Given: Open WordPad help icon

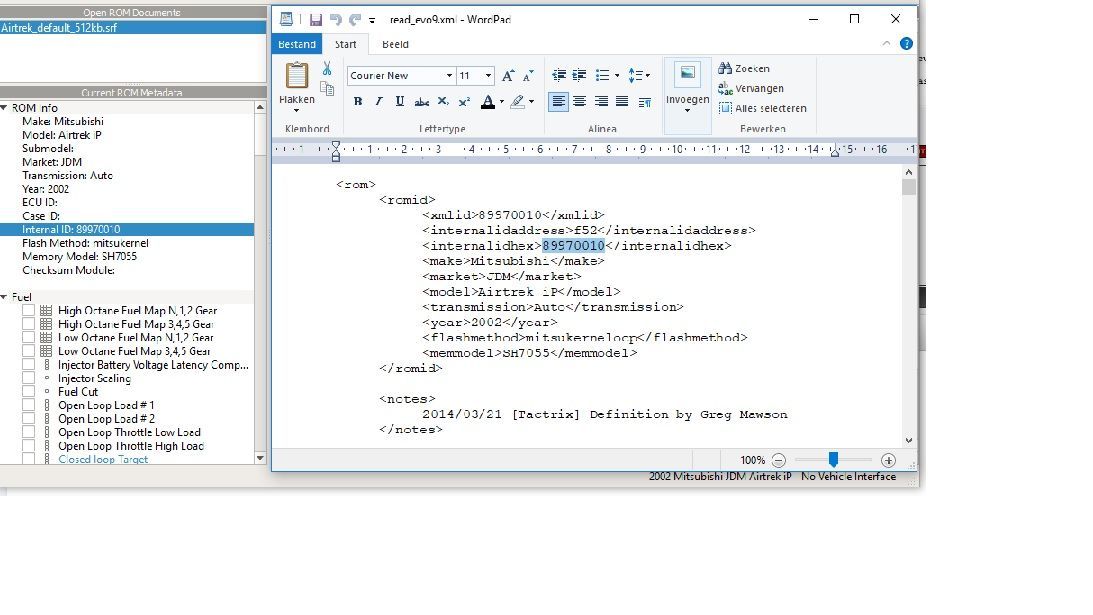Looking at the screenshot, I should pos(906,44).
